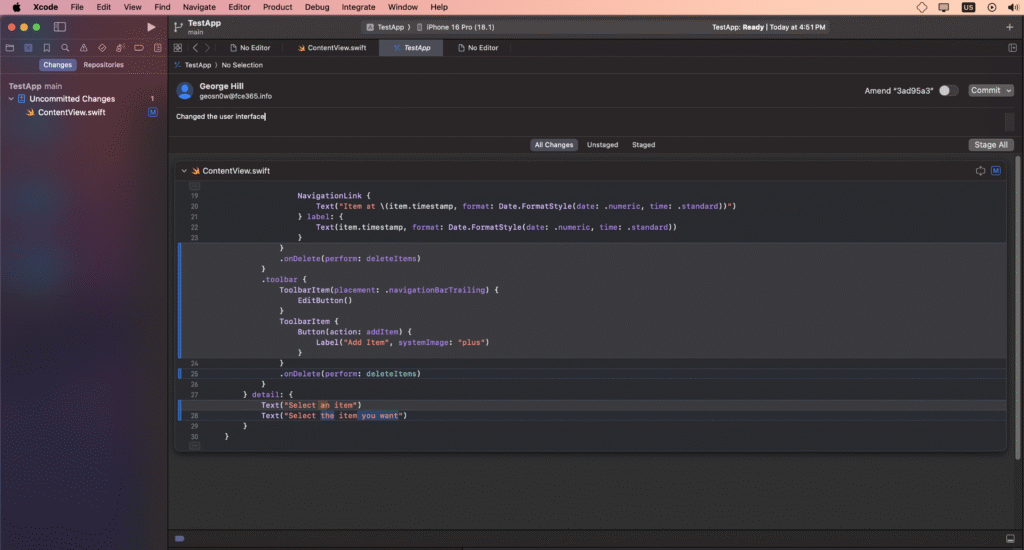This screenshot has width=1024, height=550.
Task: Click the screen mirroring icon in menu bar
Action: 944,7
